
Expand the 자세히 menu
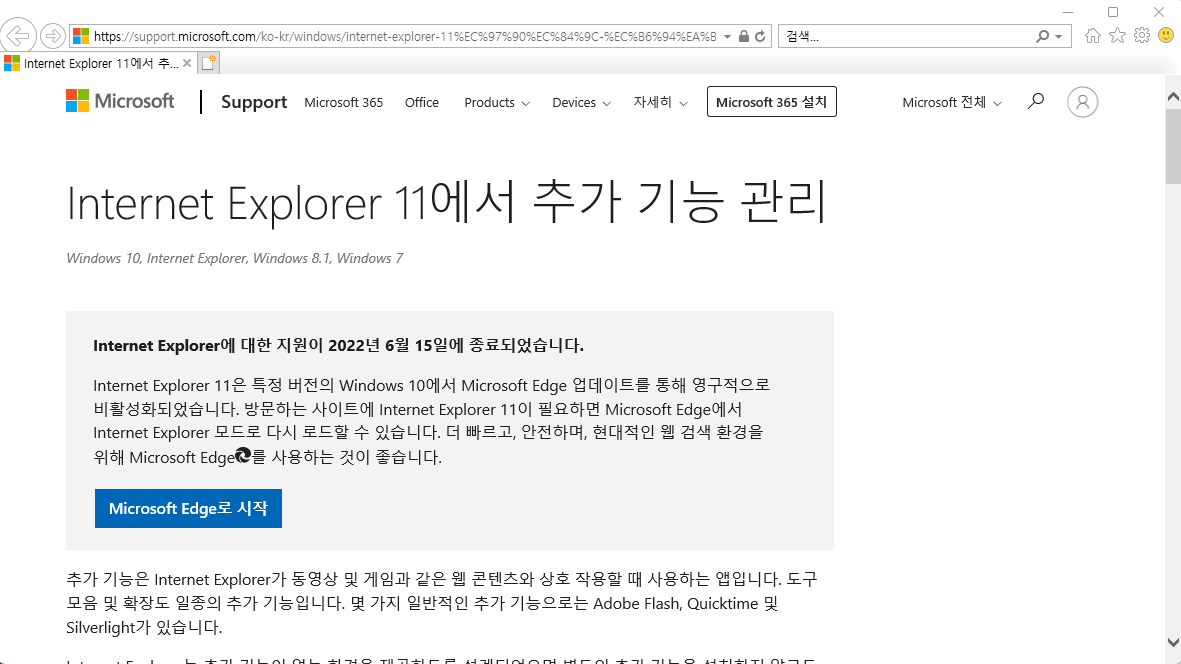click(x=661, y=102)
